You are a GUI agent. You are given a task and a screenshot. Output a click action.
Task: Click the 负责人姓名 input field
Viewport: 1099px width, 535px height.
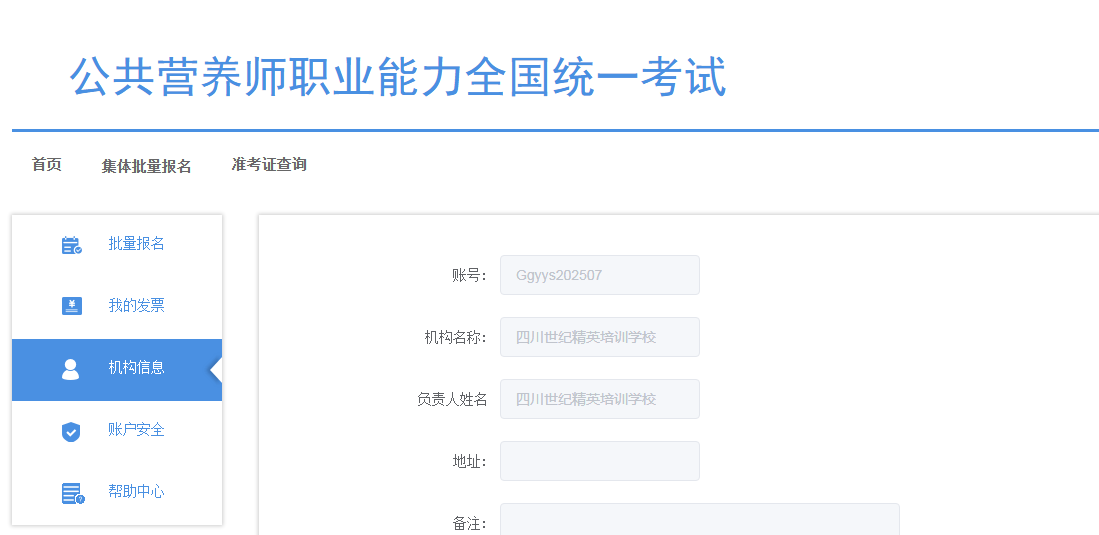[600, 399]
